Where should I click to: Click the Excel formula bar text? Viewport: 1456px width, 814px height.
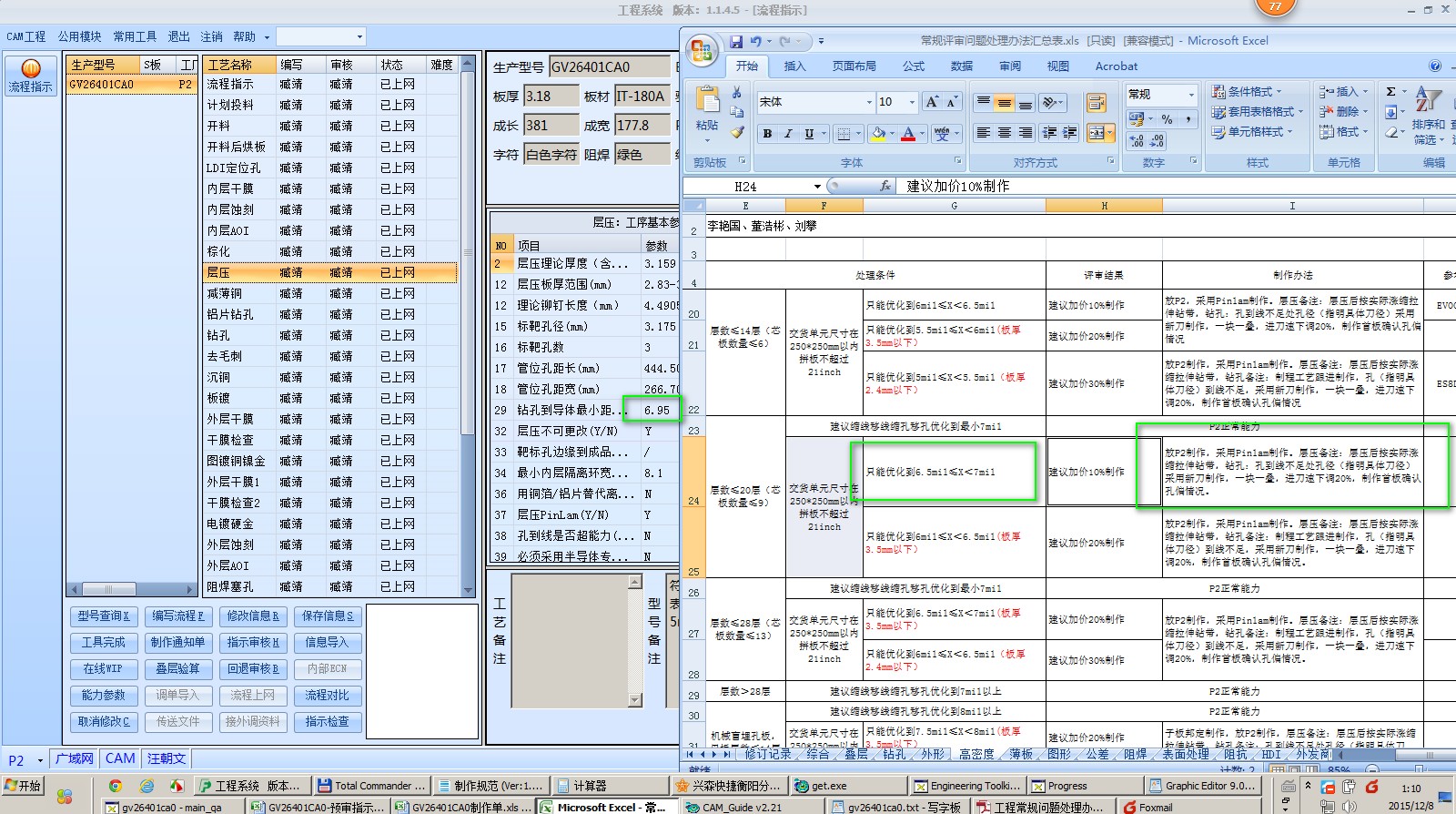957,187
